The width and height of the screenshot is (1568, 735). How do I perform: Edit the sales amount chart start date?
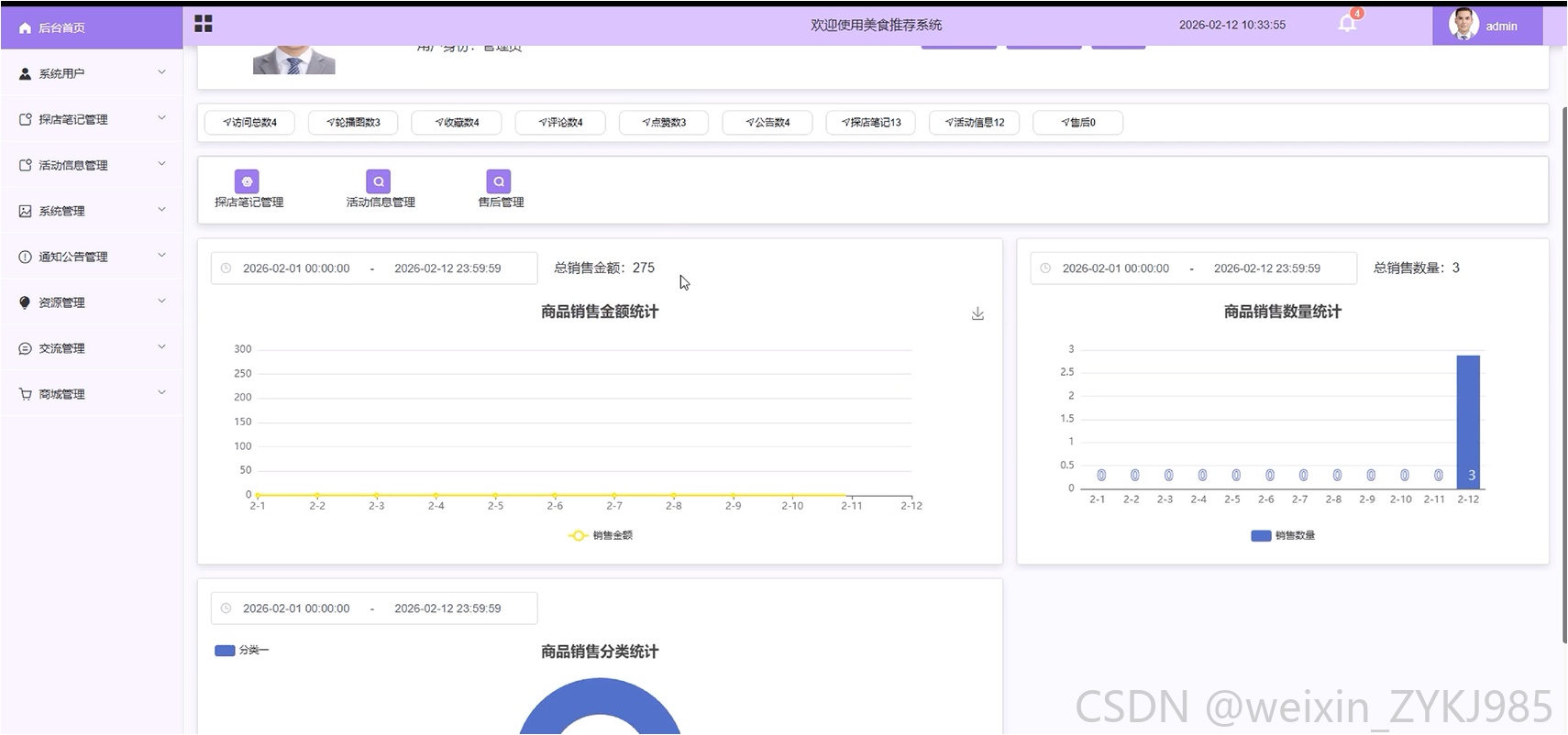[x=296, y=269]
